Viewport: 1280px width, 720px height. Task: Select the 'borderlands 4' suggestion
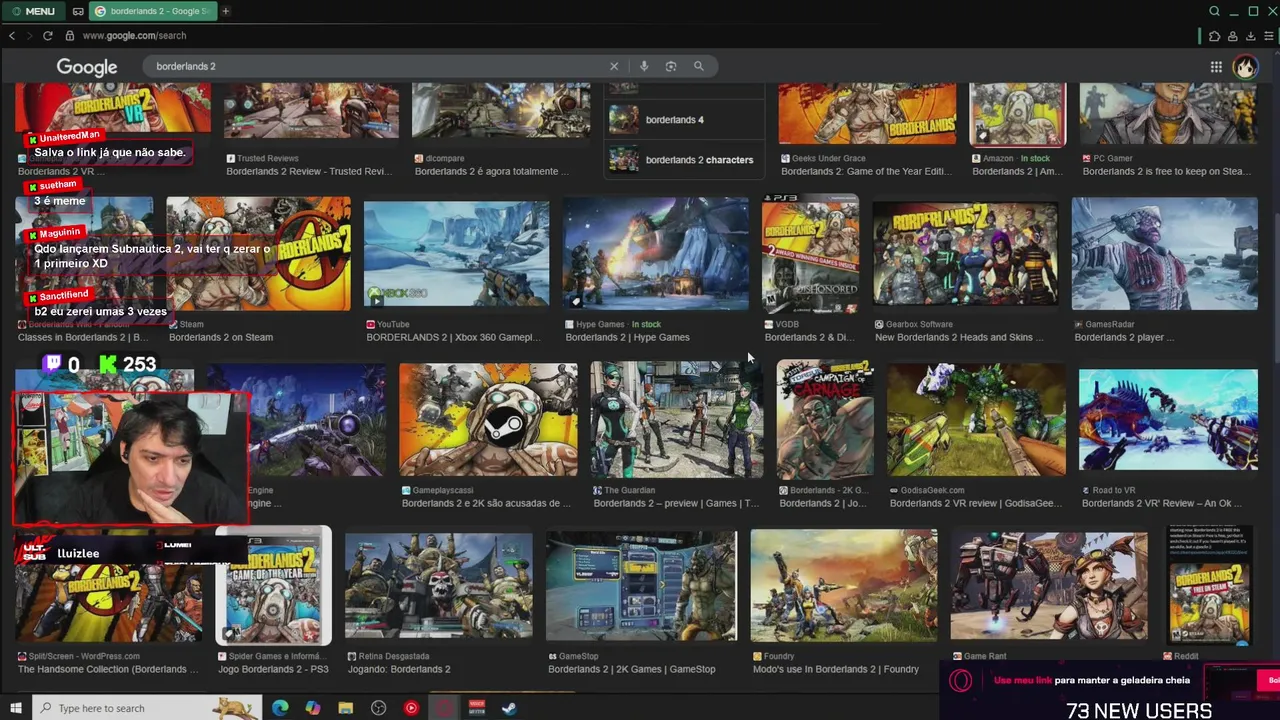(x=684, y=119)
